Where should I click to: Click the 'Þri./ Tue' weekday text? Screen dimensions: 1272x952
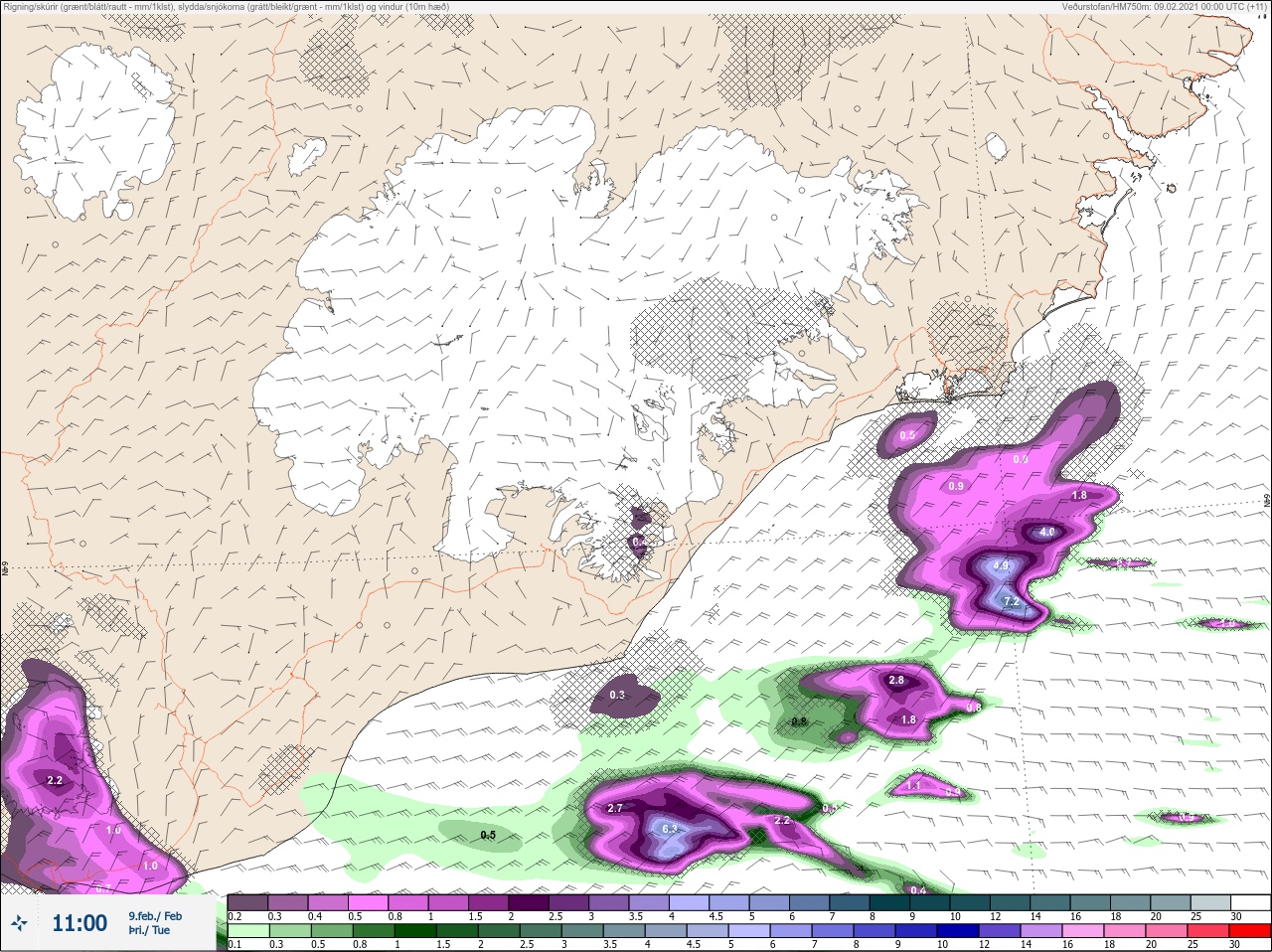149,930
